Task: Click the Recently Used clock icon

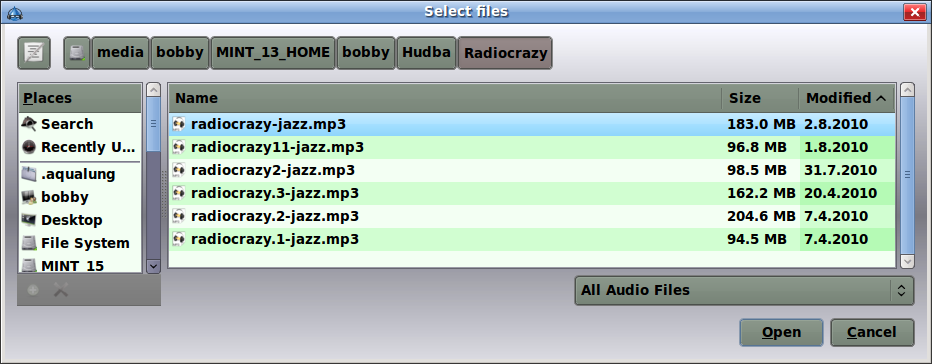Action: pos(29,147)
